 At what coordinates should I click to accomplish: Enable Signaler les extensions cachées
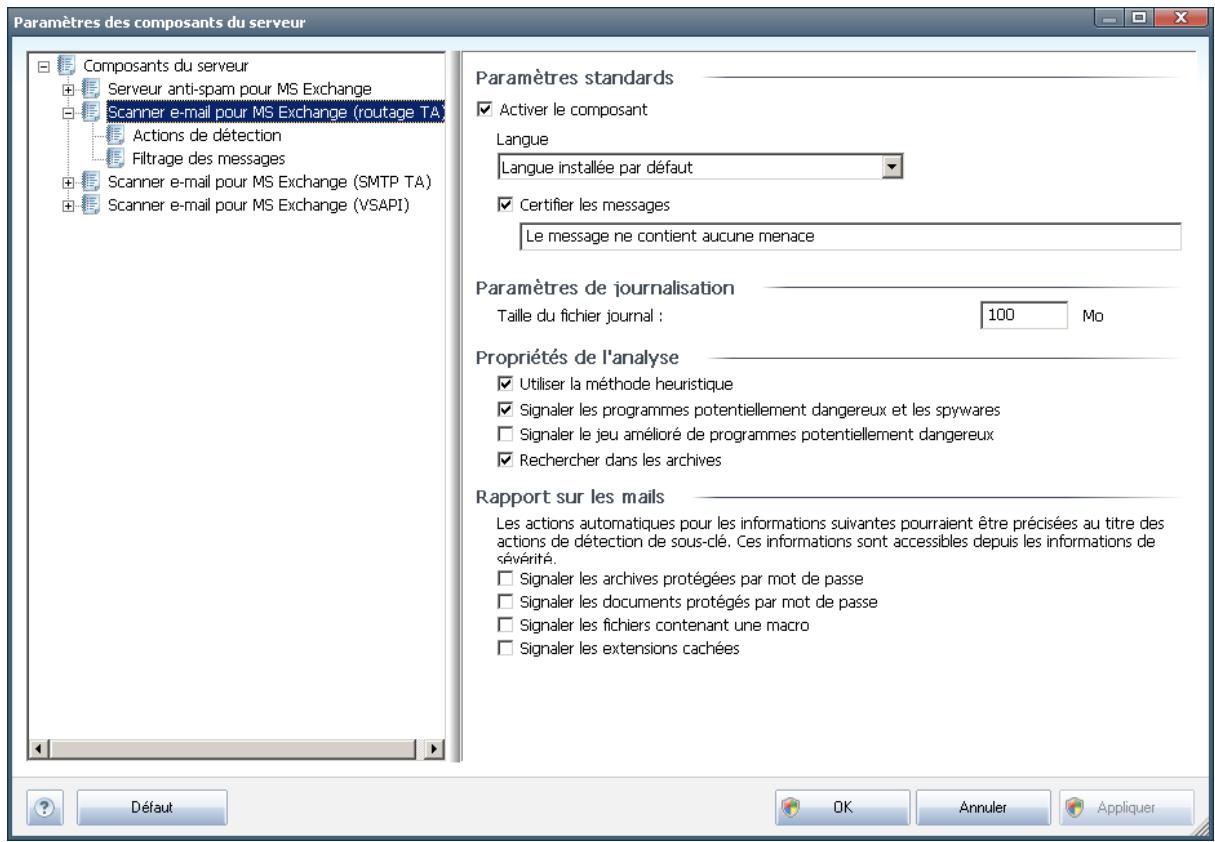coord(504,648)
